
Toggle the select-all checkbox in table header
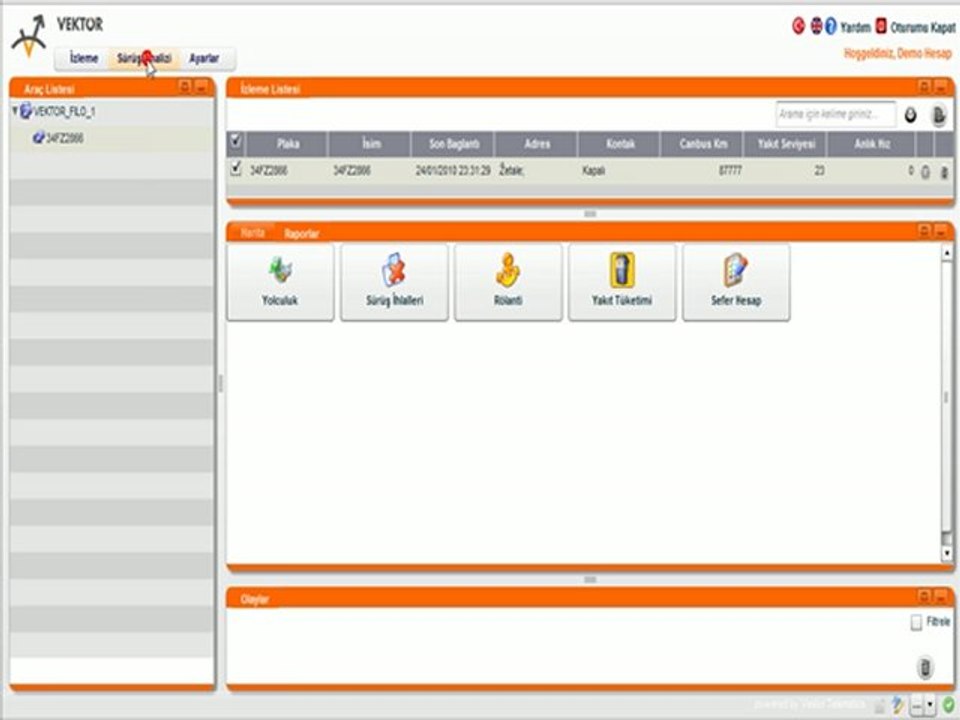click(x=235, y=143)
